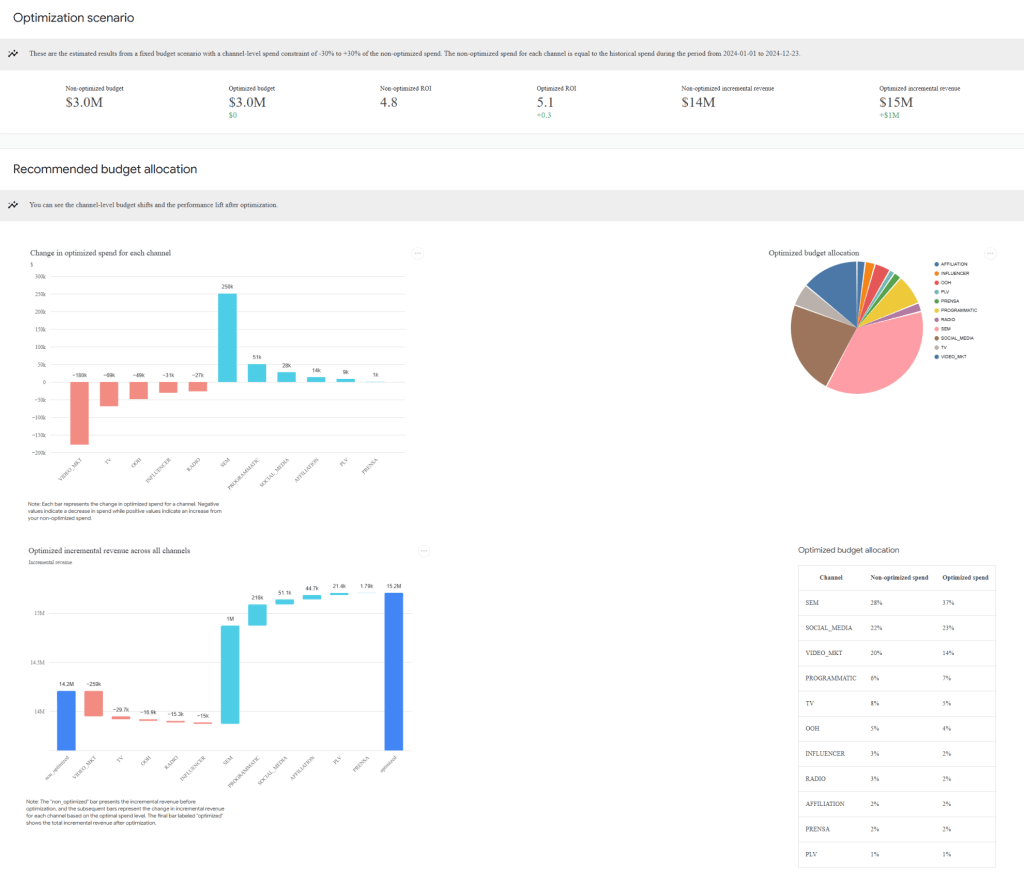Open the pie chart's three-dot actions menu
The width and height of the screenshot is (1024, 882).
990,253
